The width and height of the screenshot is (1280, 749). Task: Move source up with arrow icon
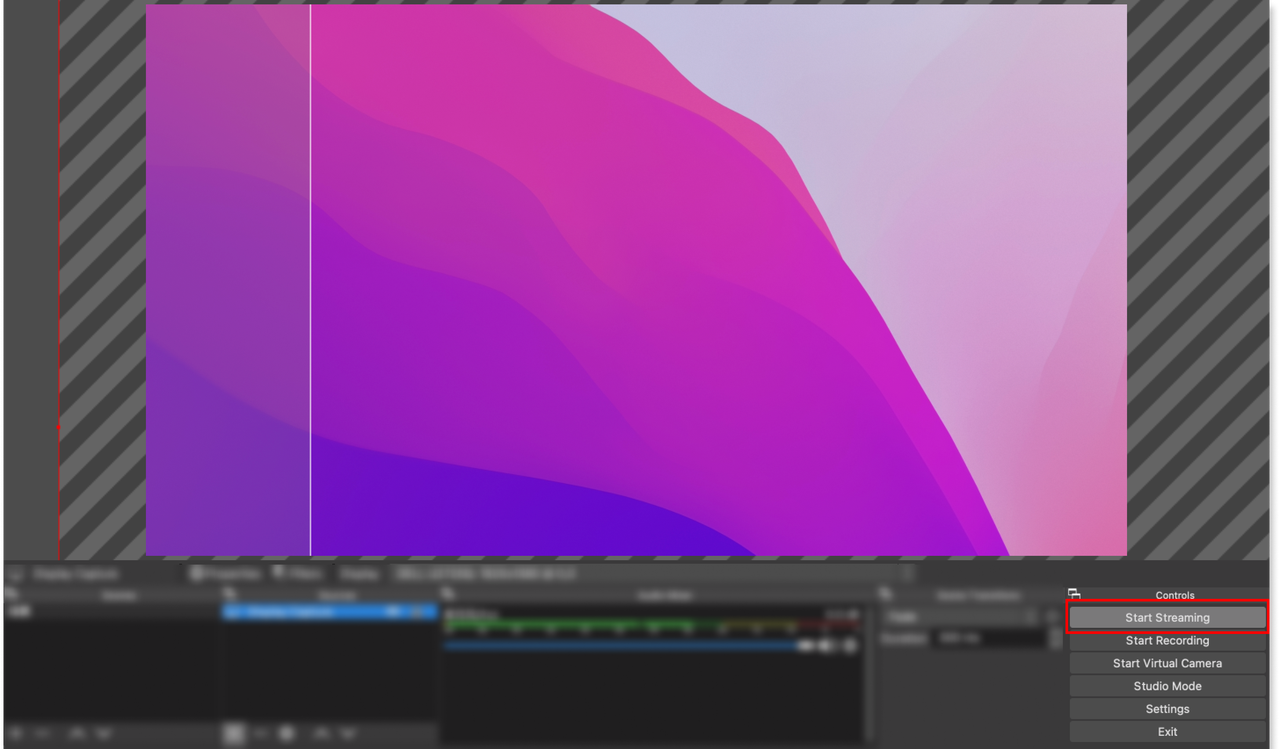(x=321, y=733)
